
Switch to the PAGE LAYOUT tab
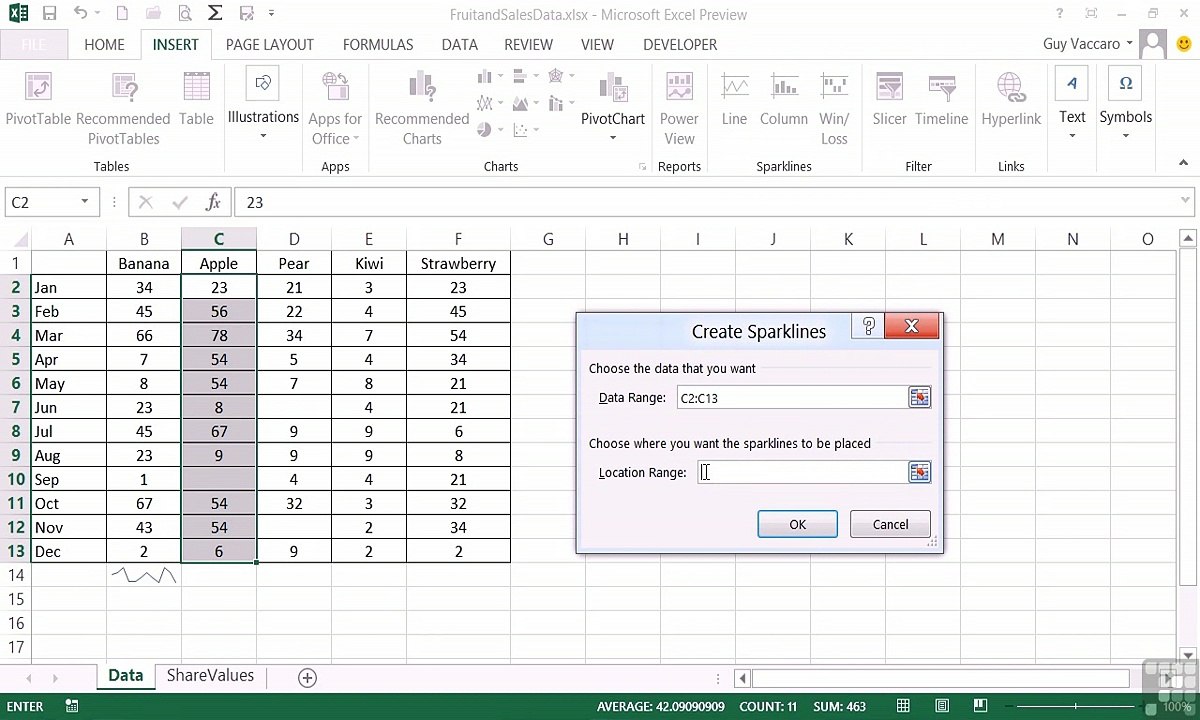tap(269, 45)
